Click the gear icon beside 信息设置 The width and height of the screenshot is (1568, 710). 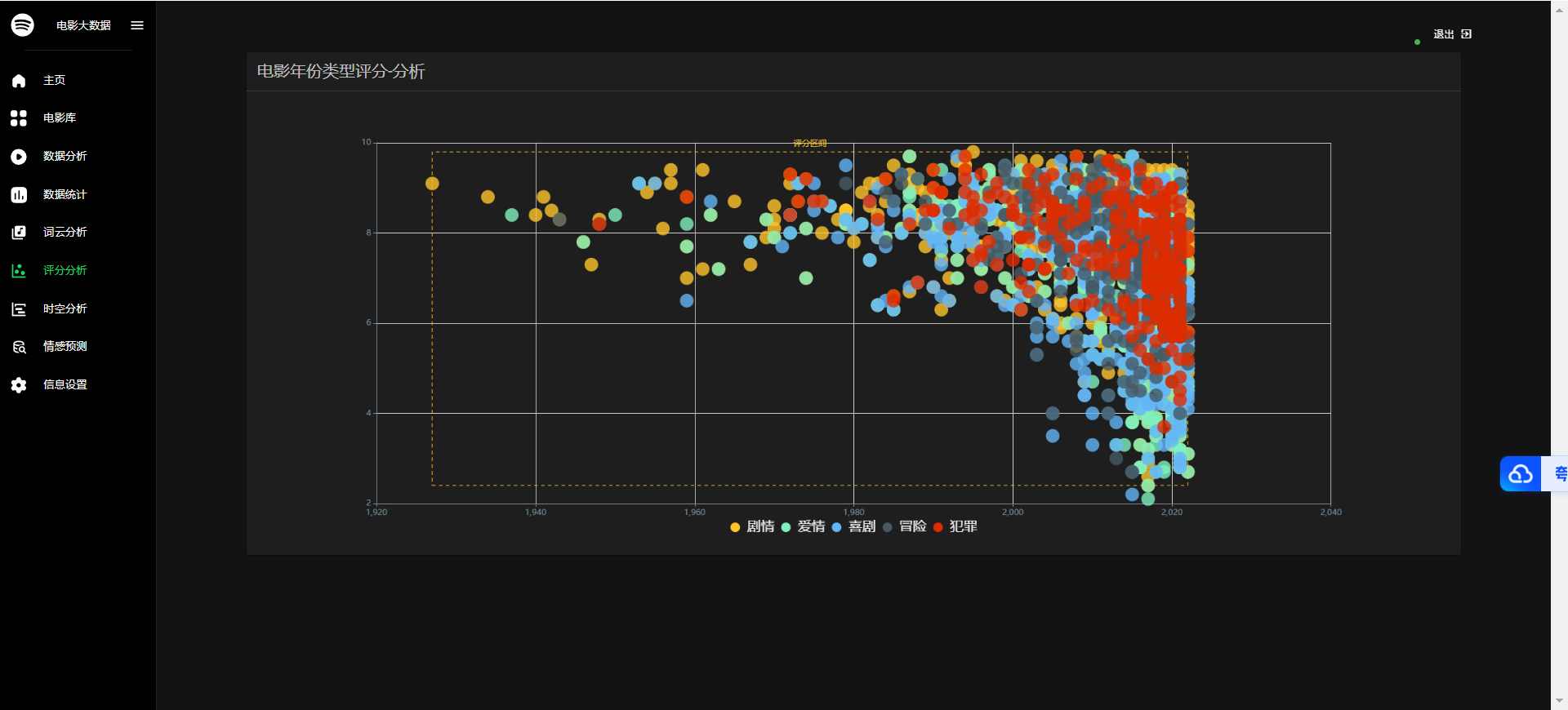point(19,385)
